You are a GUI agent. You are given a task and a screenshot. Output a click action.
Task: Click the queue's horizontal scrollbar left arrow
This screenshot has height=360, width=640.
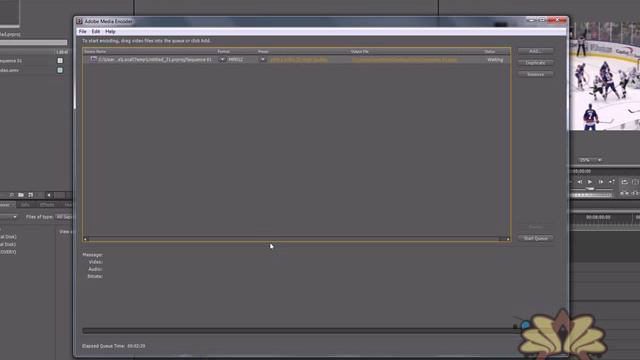point(85,239)
